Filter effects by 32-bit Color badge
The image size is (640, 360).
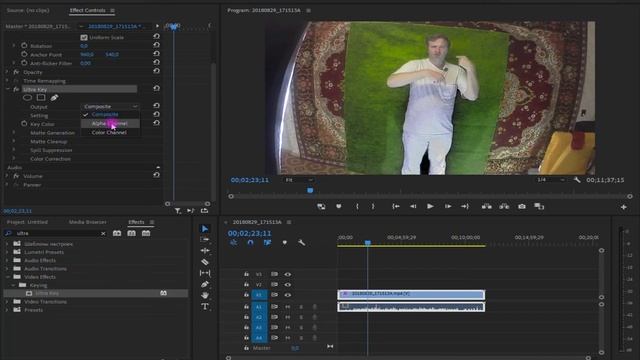(x=131, y=233)
